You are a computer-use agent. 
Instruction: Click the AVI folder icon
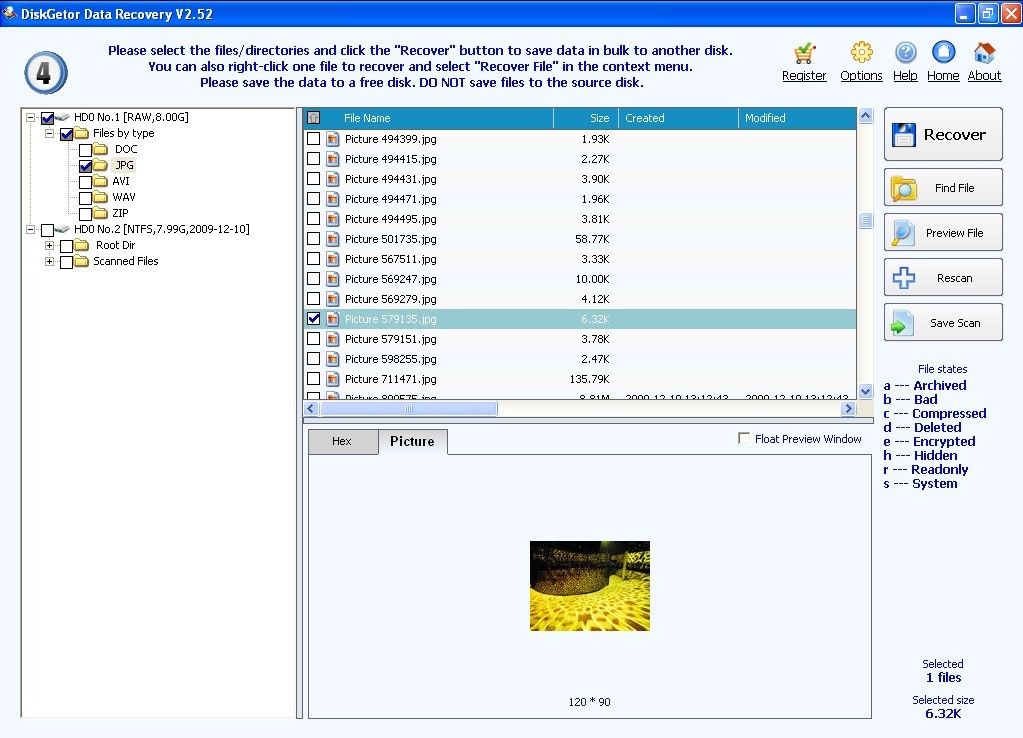(100, 181)
